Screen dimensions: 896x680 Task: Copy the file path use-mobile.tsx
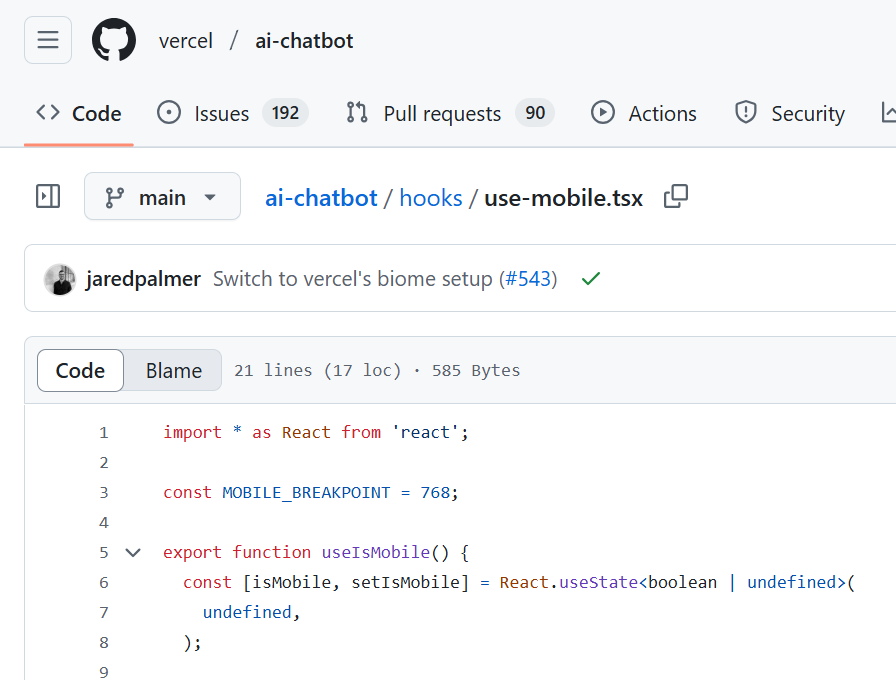675,197
